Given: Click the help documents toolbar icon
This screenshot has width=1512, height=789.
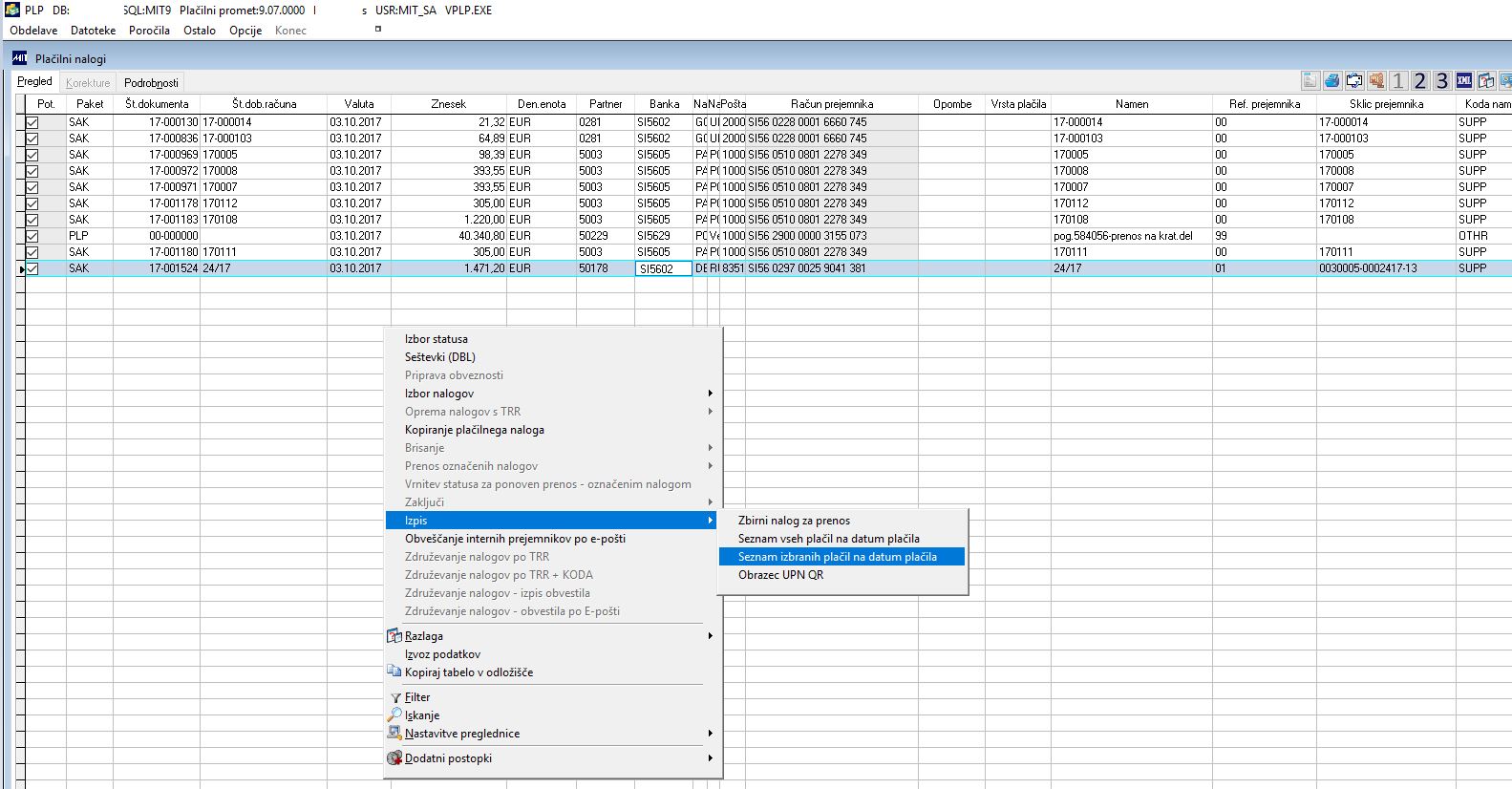Looking at the screenshot, I should [1486, 81].
